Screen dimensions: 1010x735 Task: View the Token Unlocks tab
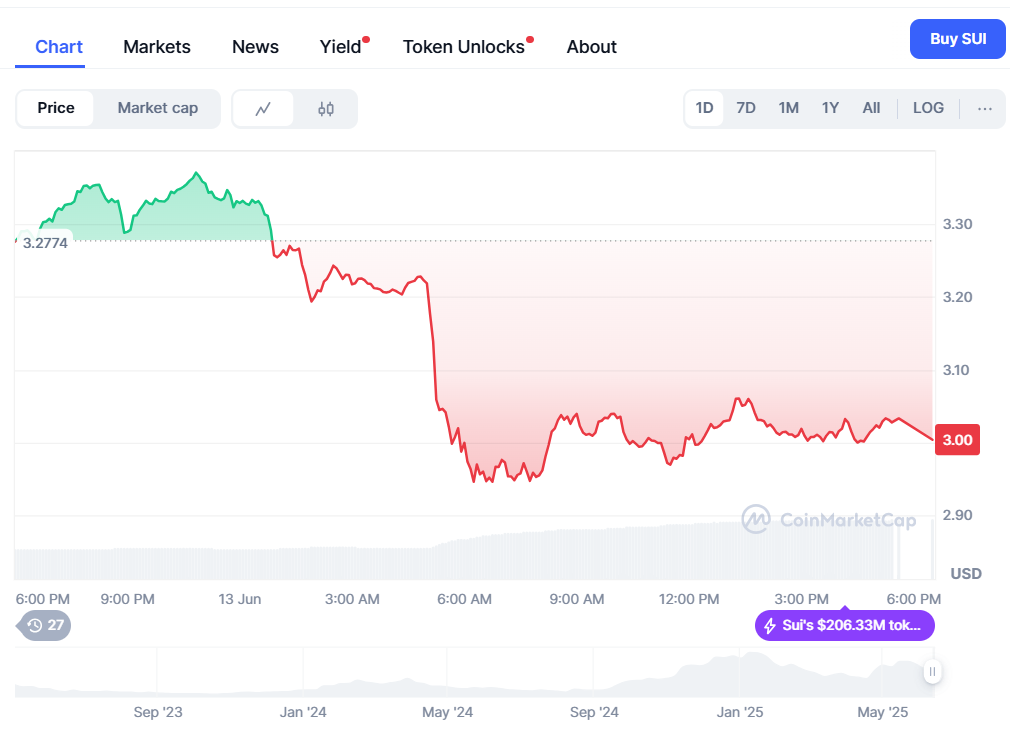(466, 47)
